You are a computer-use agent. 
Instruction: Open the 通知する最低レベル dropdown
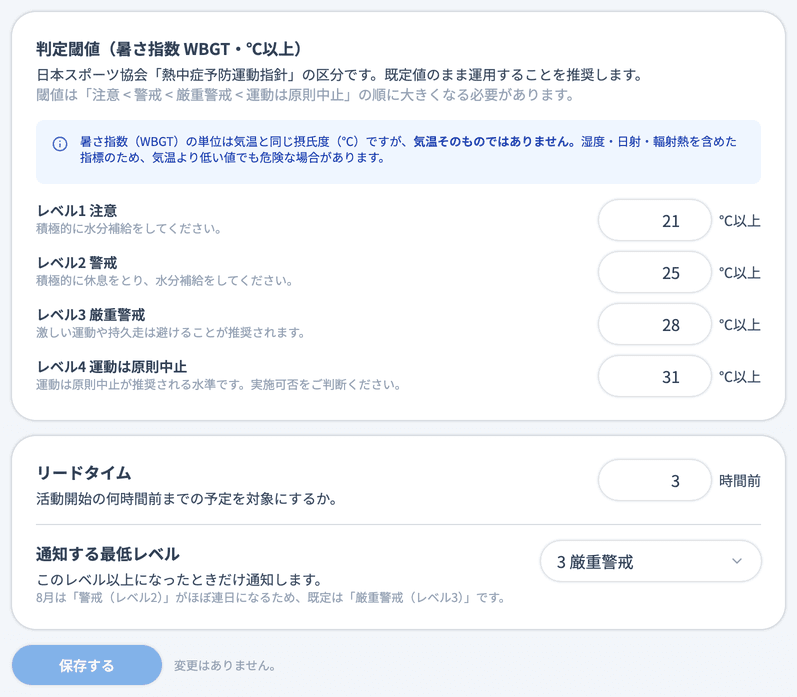coord(651,561)
